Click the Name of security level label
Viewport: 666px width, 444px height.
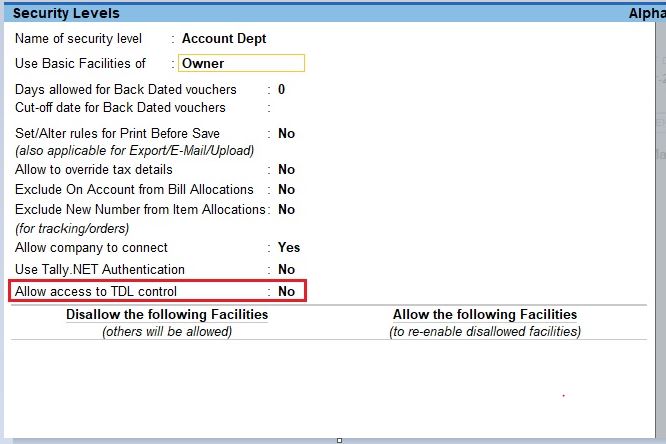(79, 39)
